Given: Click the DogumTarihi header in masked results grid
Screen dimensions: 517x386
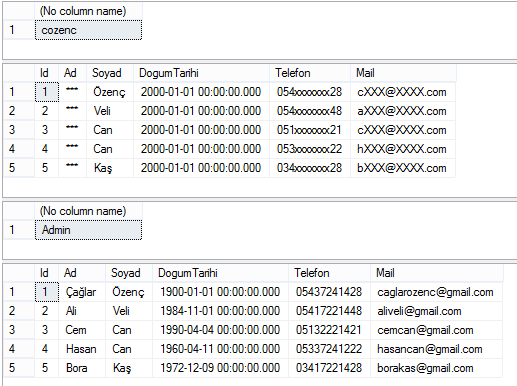Looking at the screenshot, I should [x=201, y=73].
